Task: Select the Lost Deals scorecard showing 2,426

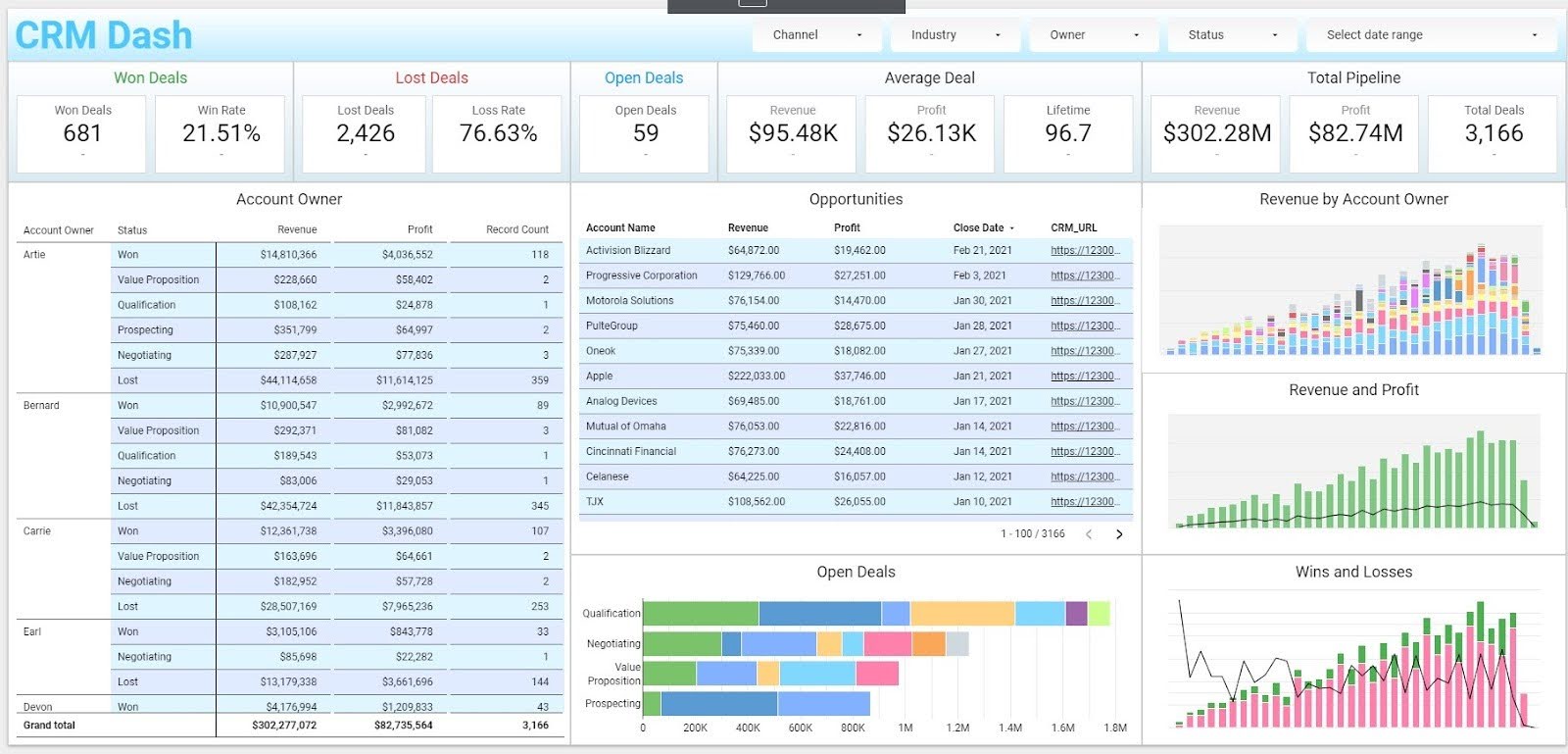Action: [365, 134]
